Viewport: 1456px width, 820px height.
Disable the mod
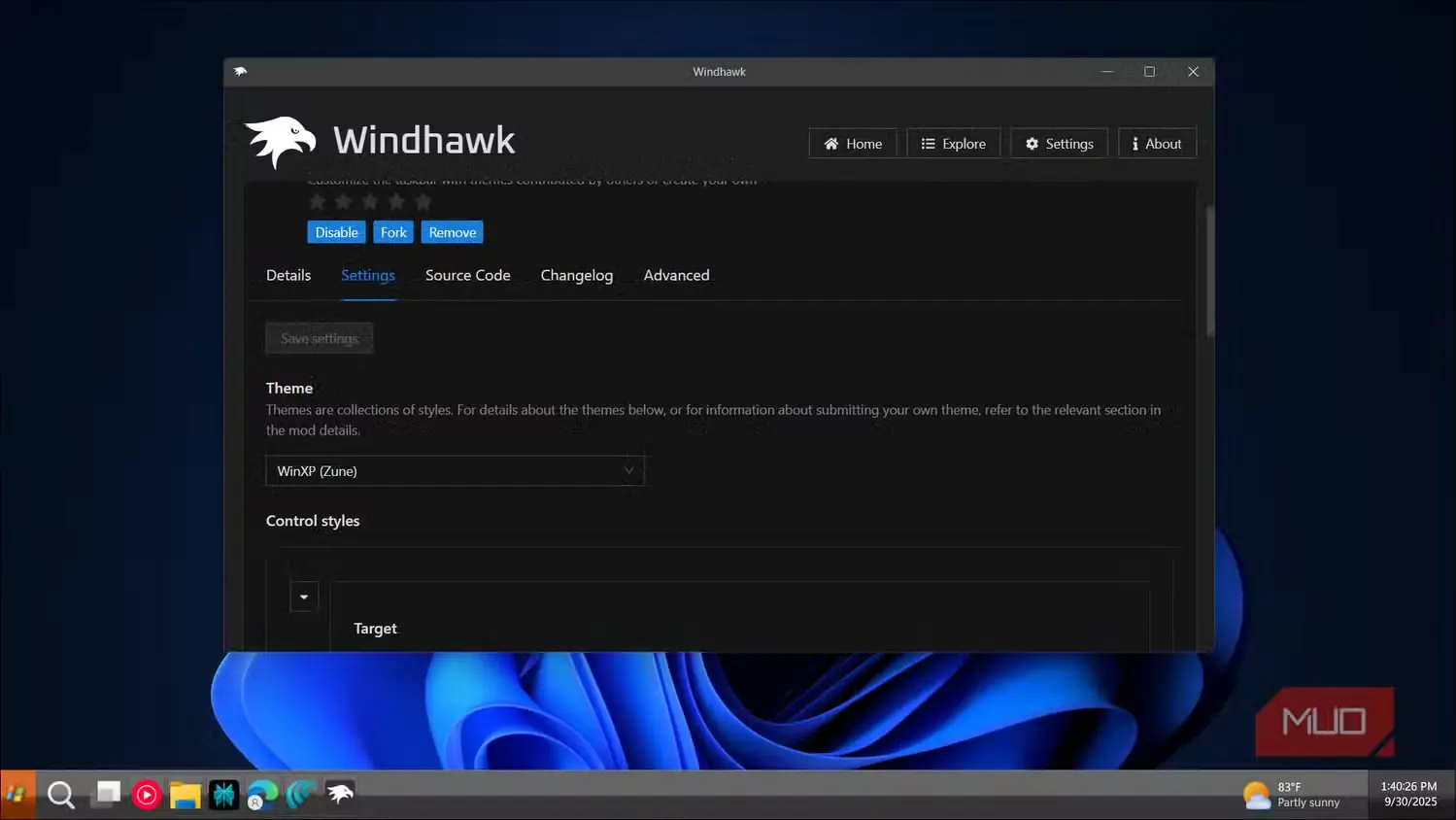tap(336, 232)
